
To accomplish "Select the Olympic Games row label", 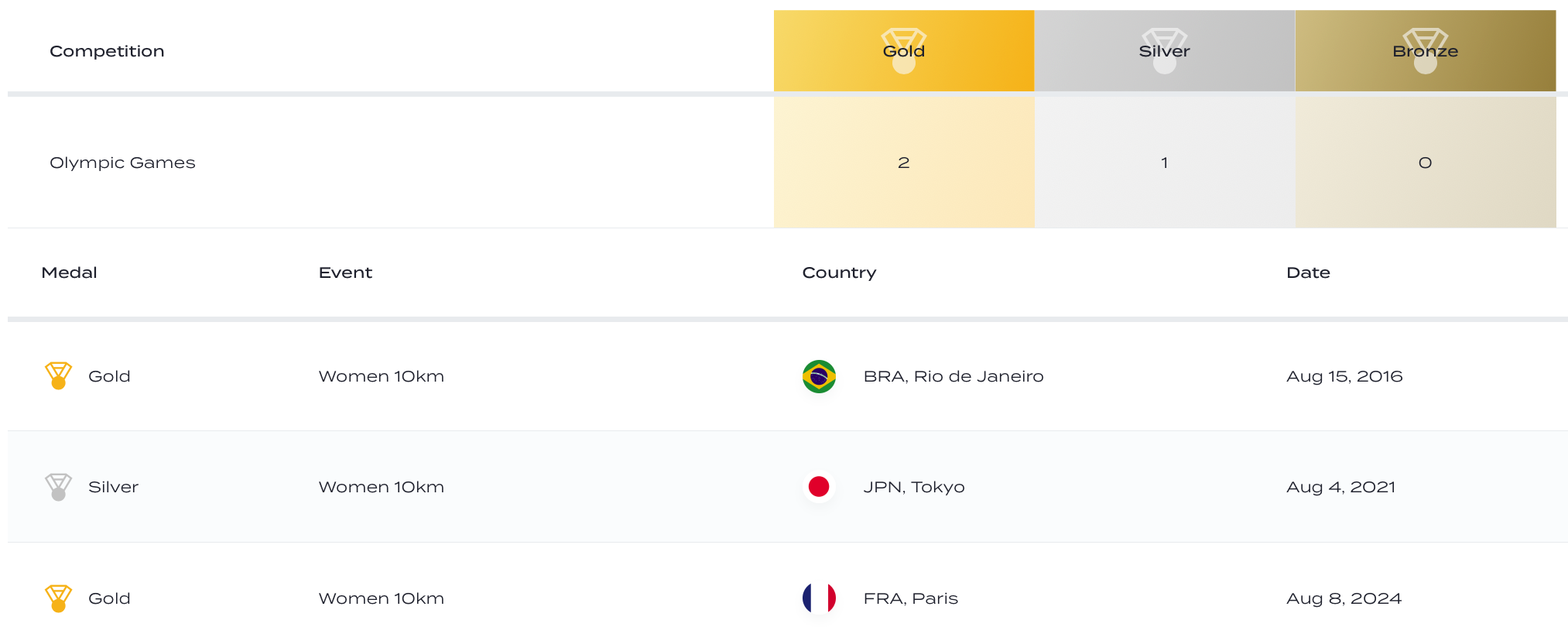I will click(122, 163).
